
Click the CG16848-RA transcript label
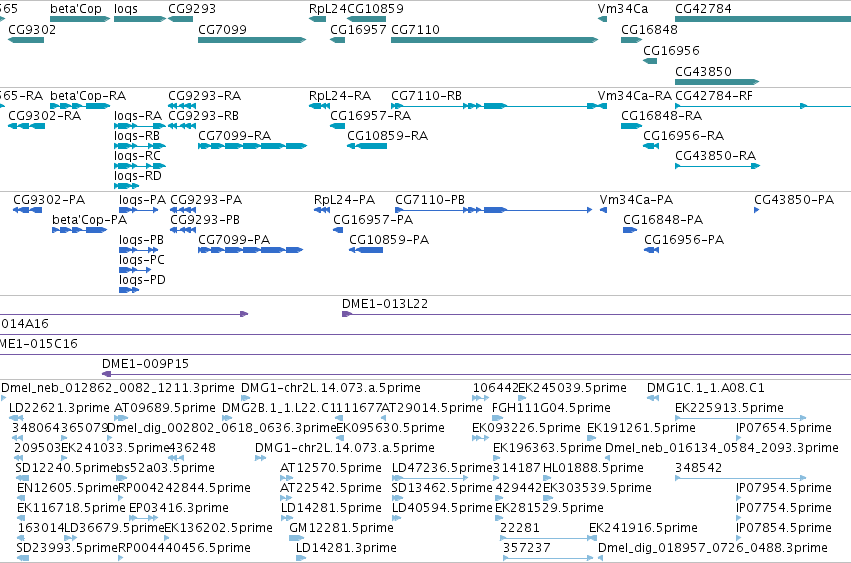pos(662,116)
